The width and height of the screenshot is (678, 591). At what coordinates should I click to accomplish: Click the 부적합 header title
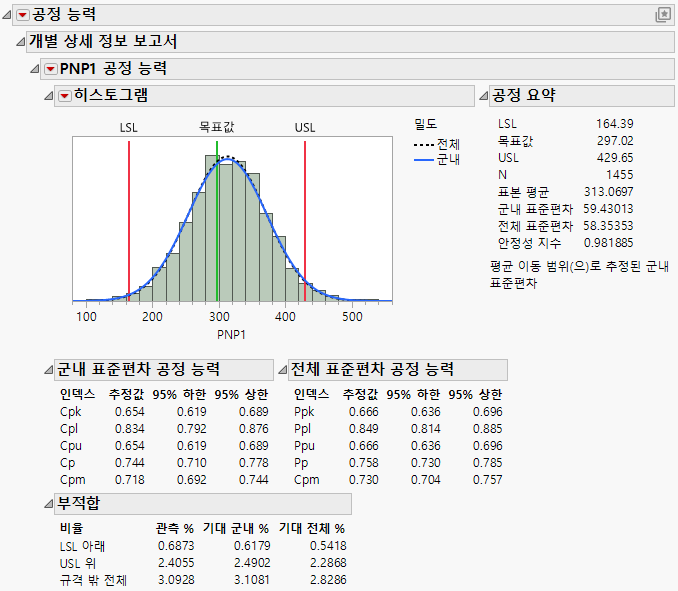(79, 503)
